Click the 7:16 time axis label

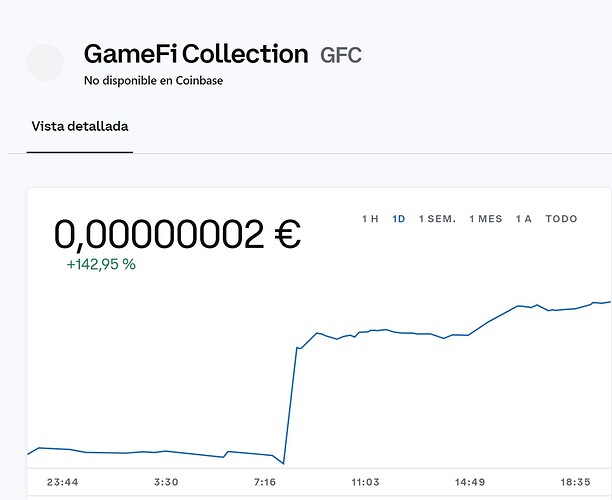pos(265,482)
